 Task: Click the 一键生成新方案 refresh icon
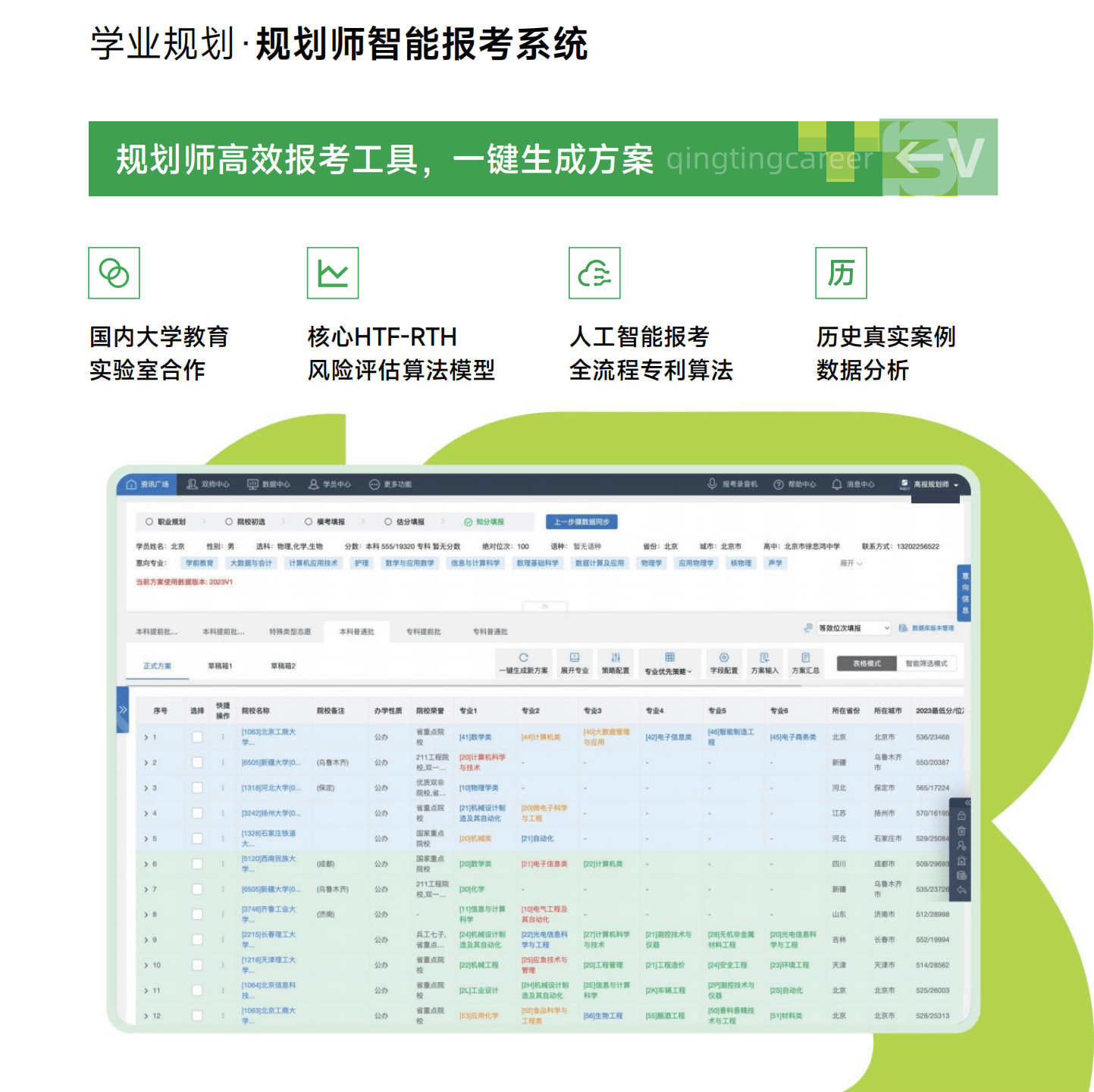click(523, 658)
